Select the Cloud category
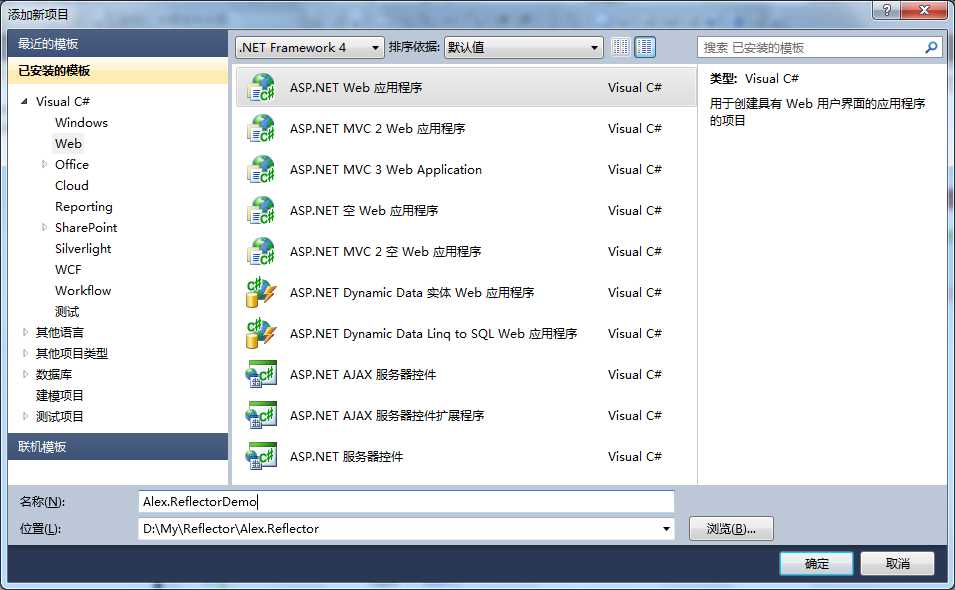The height and width of the screenshot is (590, 955). [72, 186]
